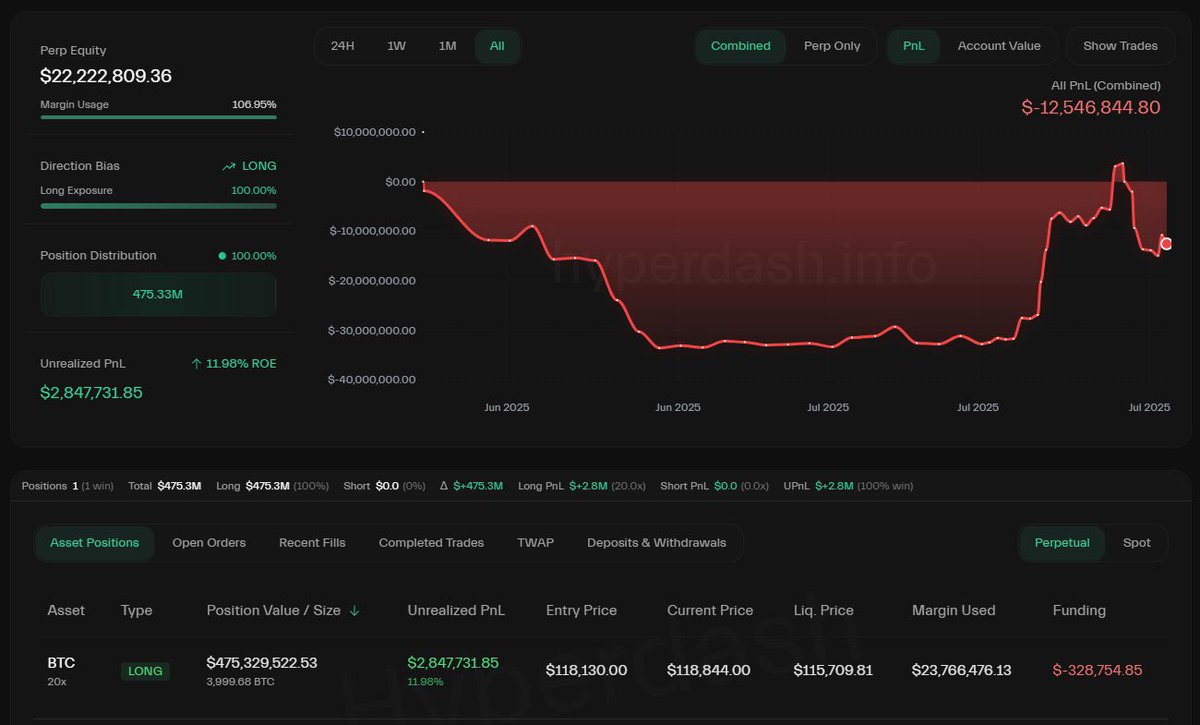Screen dimensions: 1200x725
Task: Click the Current Price column header
Action: (710, 610)
